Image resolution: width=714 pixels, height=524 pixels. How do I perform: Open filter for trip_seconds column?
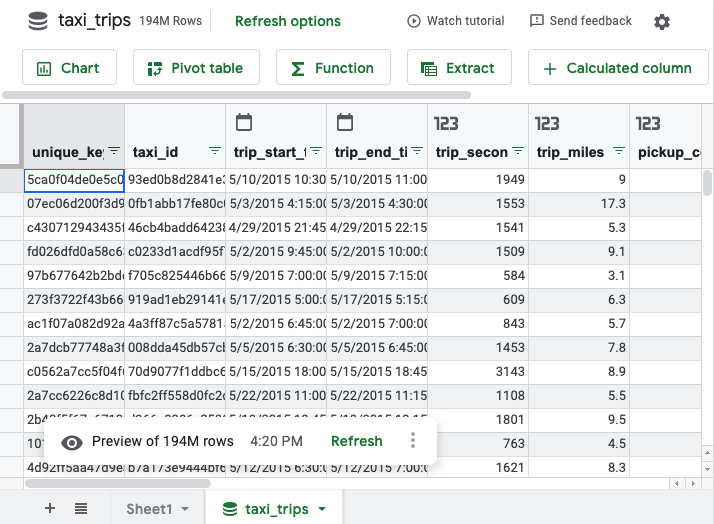(517, 151)
